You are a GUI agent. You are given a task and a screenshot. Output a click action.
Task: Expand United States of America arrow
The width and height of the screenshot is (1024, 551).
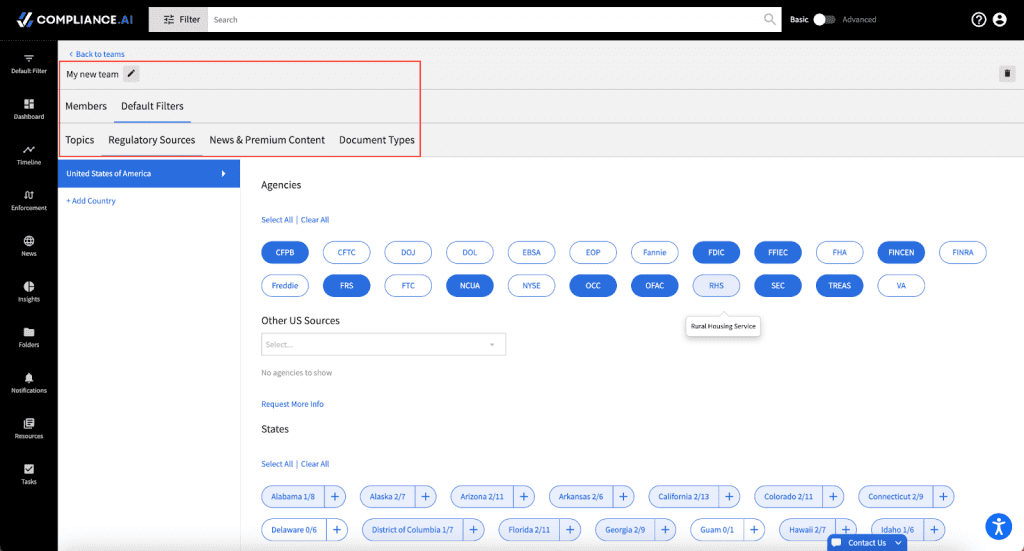[x=223, y=174]
